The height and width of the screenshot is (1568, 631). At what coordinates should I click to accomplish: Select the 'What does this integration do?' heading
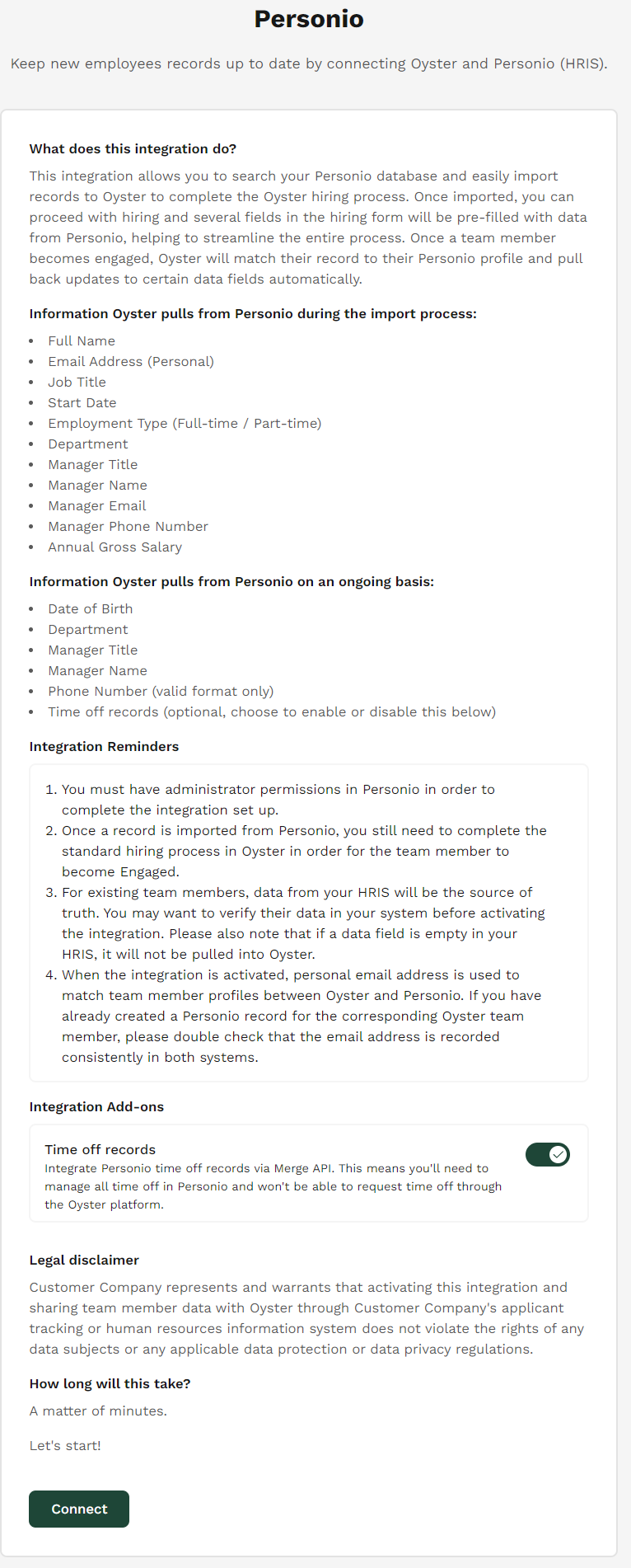(x=133, y=148)
